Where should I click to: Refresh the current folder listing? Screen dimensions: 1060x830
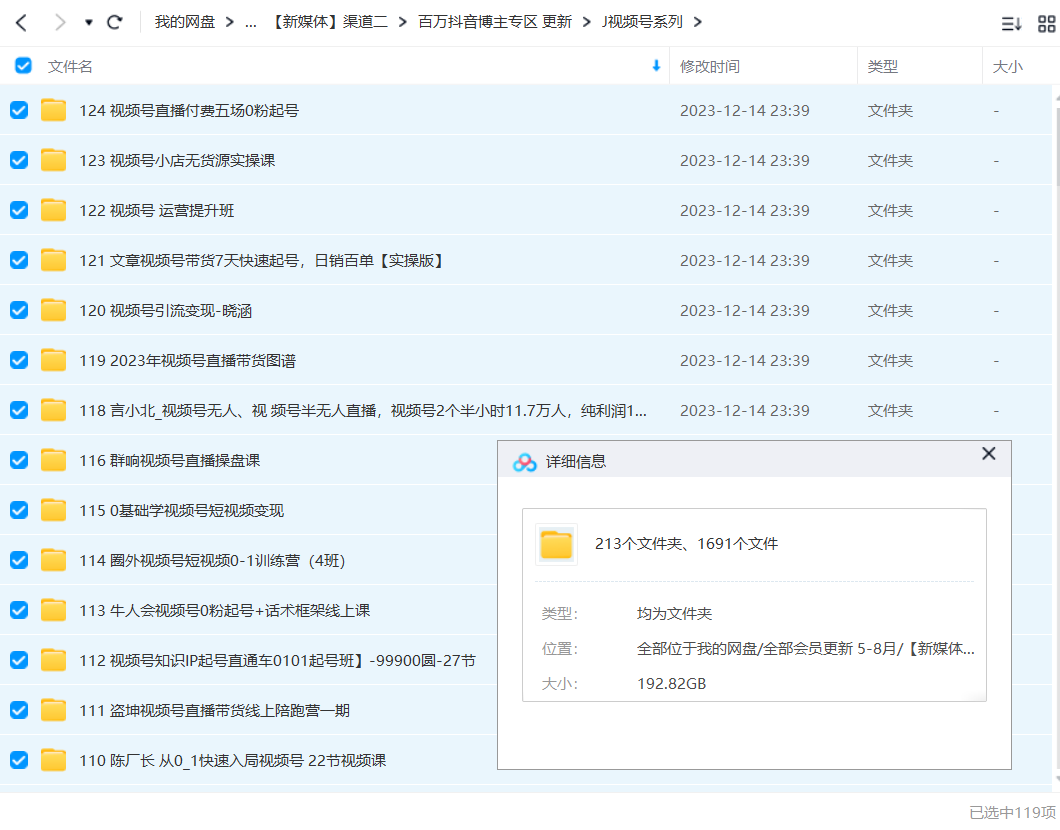(115, 22)
